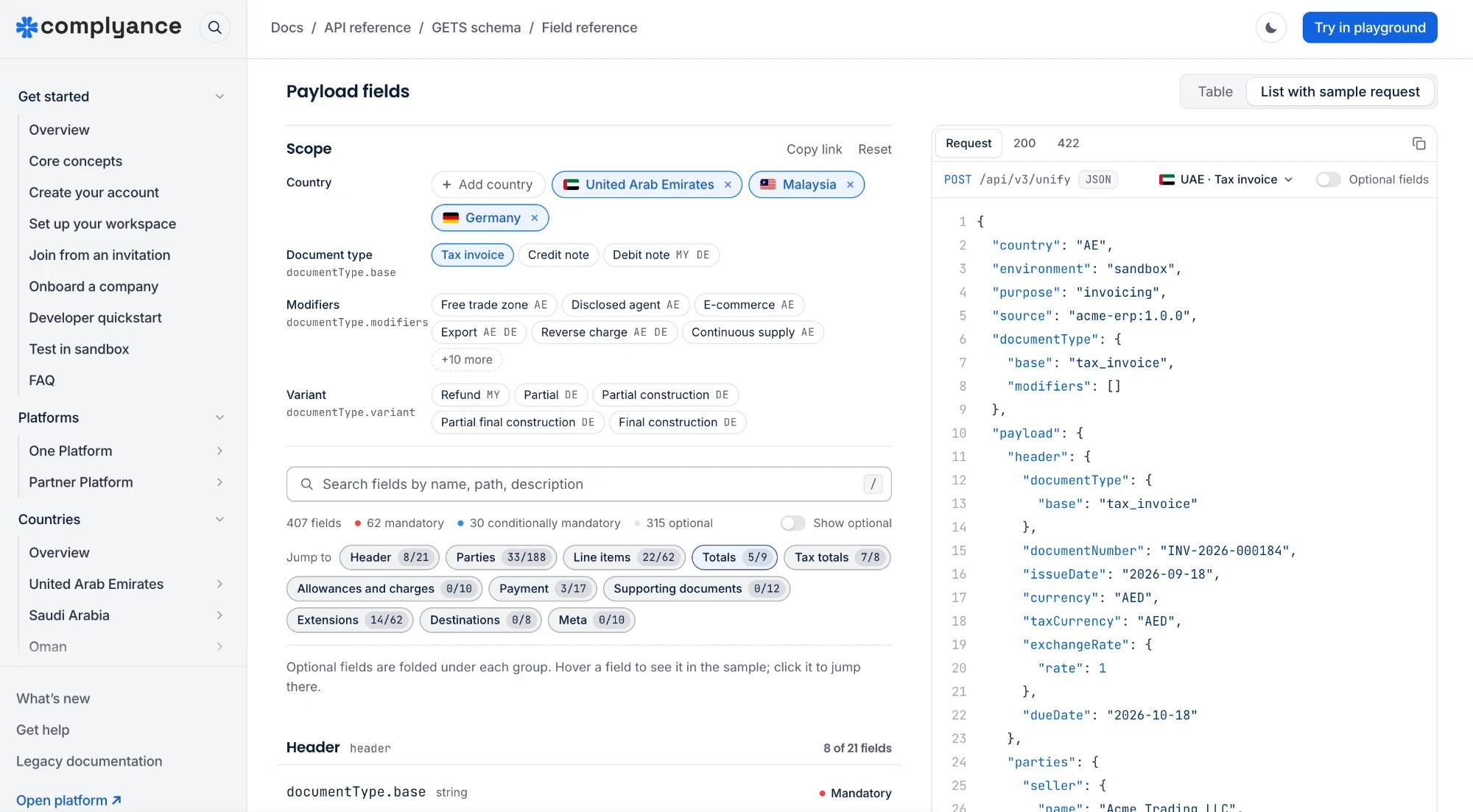This screenshot has width=1473, height=812.
Task: Turn on the Show optional switch
Action: click(792, 523)
